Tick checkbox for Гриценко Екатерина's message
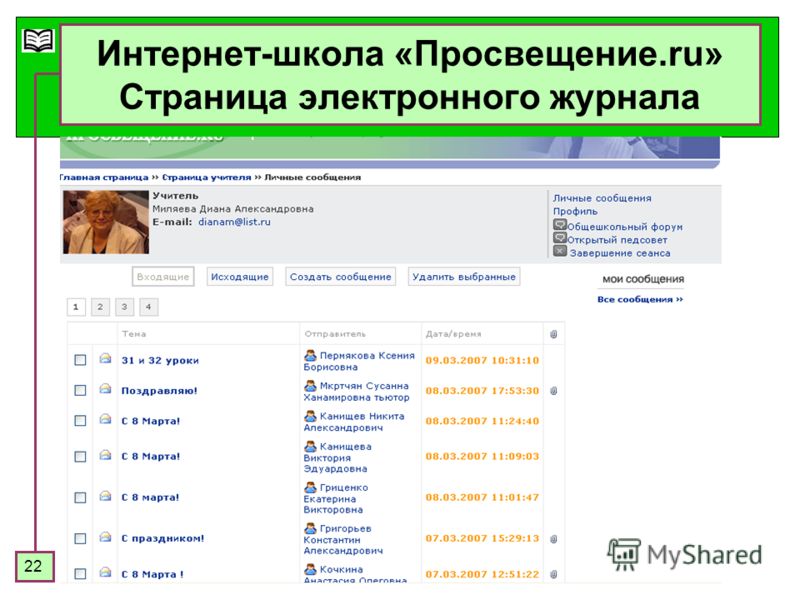The width and height of the screenshot is (800, 600). coord(80,497)
